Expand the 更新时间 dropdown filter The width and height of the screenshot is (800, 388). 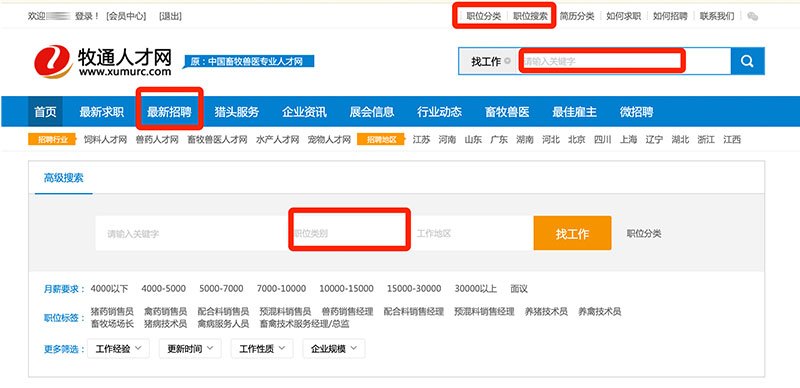[190, 349]
